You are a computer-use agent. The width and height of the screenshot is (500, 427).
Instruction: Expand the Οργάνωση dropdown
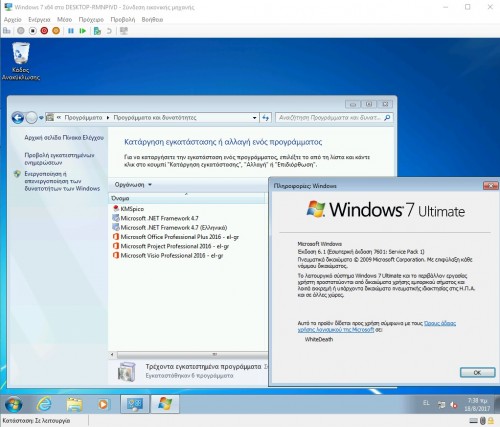133,185
